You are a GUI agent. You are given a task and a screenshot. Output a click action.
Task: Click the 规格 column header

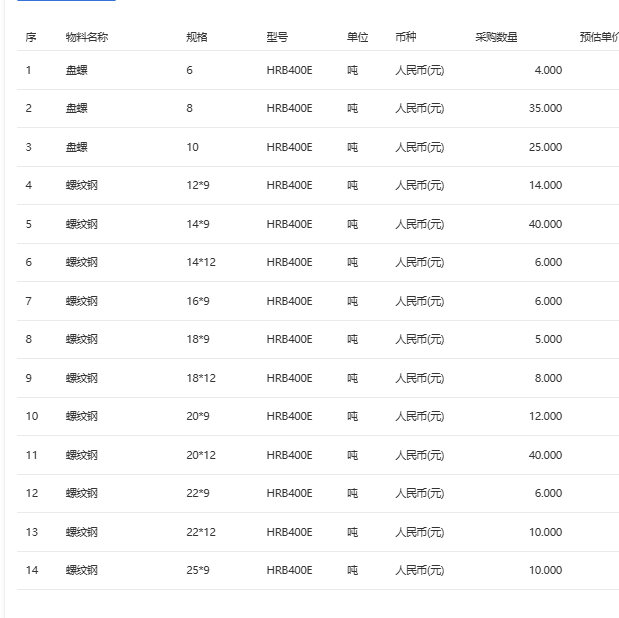197,37
